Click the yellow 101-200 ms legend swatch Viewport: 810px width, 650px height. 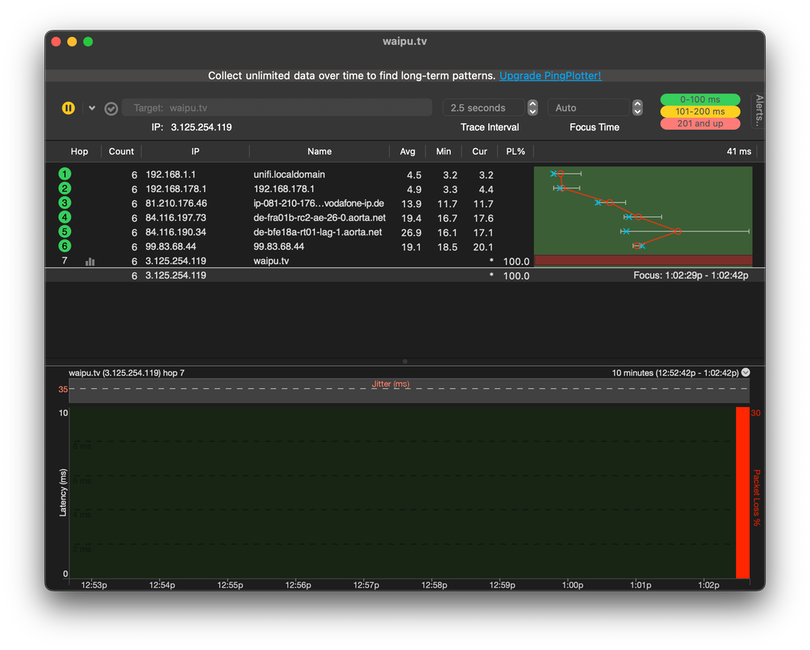point(700,111)
